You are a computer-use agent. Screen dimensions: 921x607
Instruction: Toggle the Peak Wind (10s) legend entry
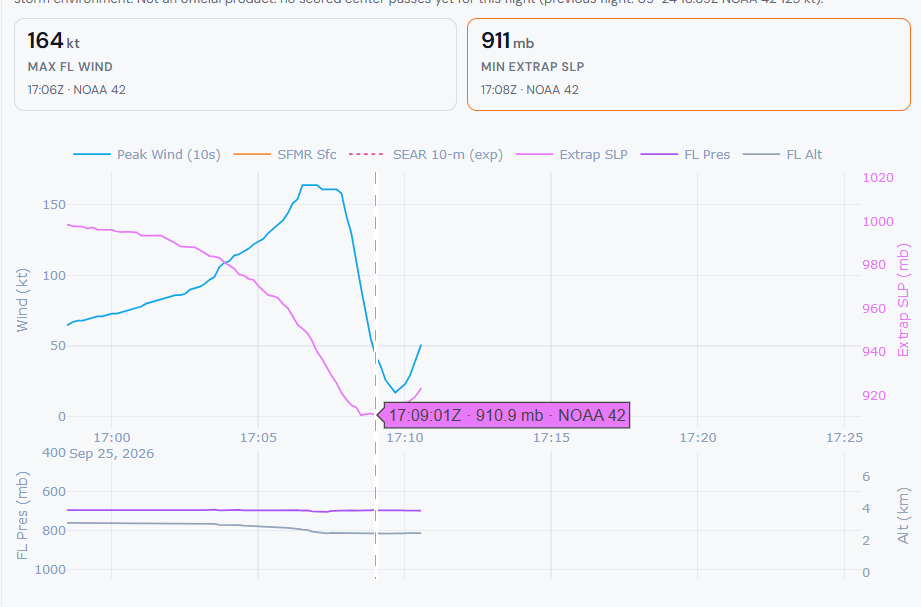tap(147, 155)
